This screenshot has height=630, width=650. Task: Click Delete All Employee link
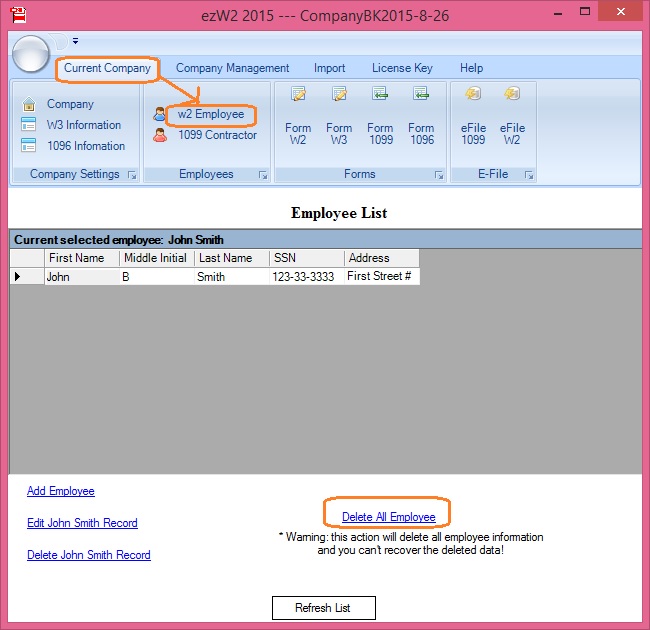click(388, 517)
